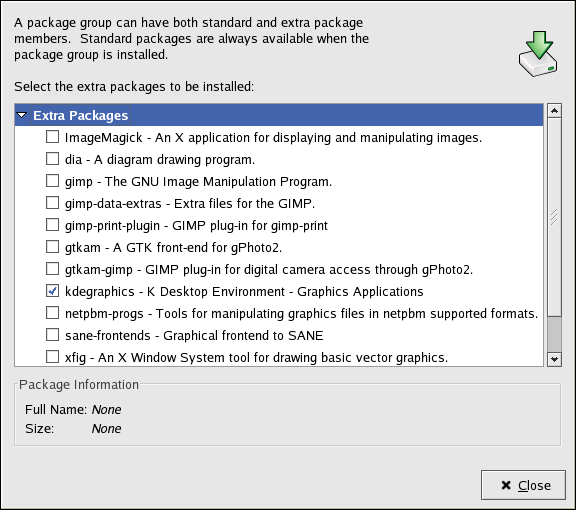Uncheck the kdegraphics package checkbox
This screenshot has height=510, width=576.
click(x=53, y=291)
